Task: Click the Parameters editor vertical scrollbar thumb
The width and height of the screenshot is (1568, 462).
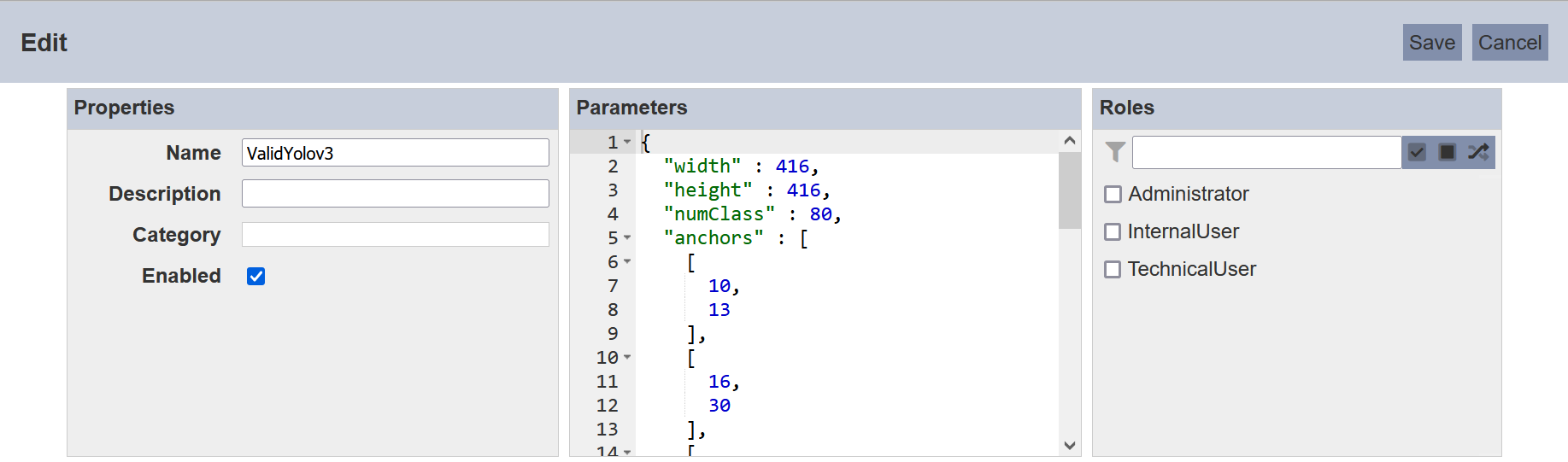Action: (1070, 190)
